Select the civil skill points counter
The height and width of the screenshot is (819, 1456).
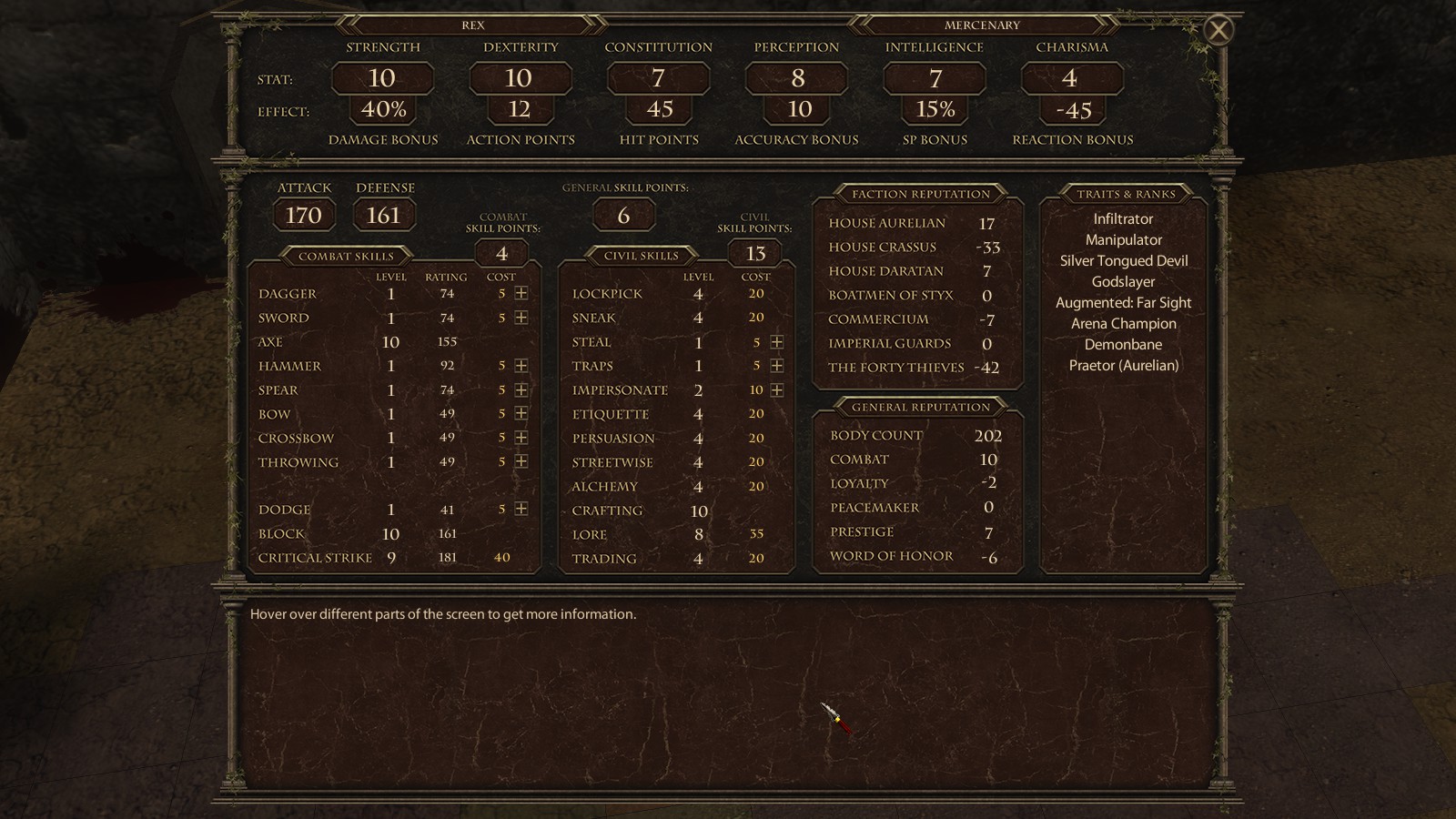tap(755, 253)
